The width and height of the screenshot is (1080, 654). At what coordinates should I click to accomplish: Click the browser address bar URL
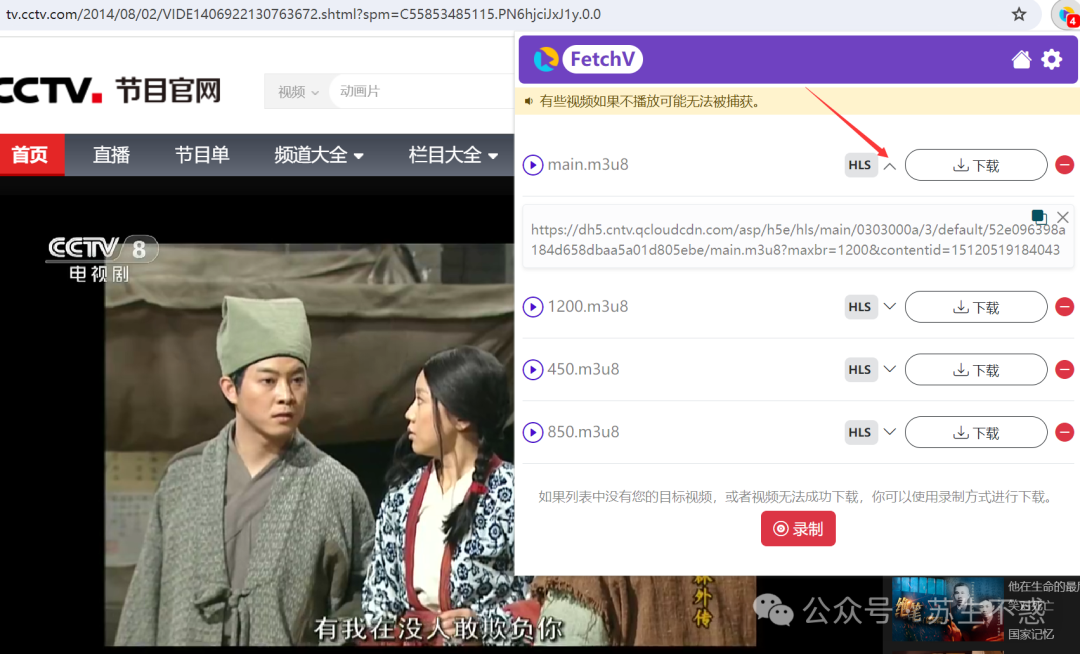point(303,14)
